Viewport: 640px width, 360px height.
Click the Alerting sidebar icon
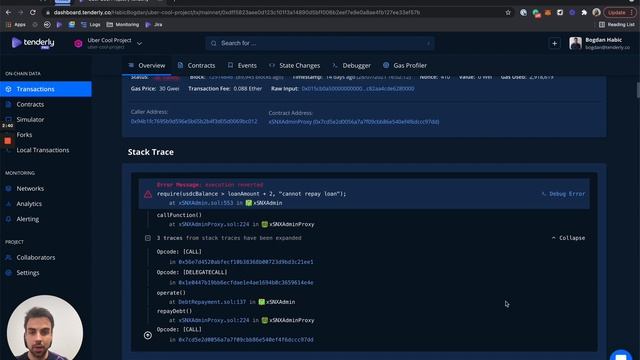(x=9, y=219)
